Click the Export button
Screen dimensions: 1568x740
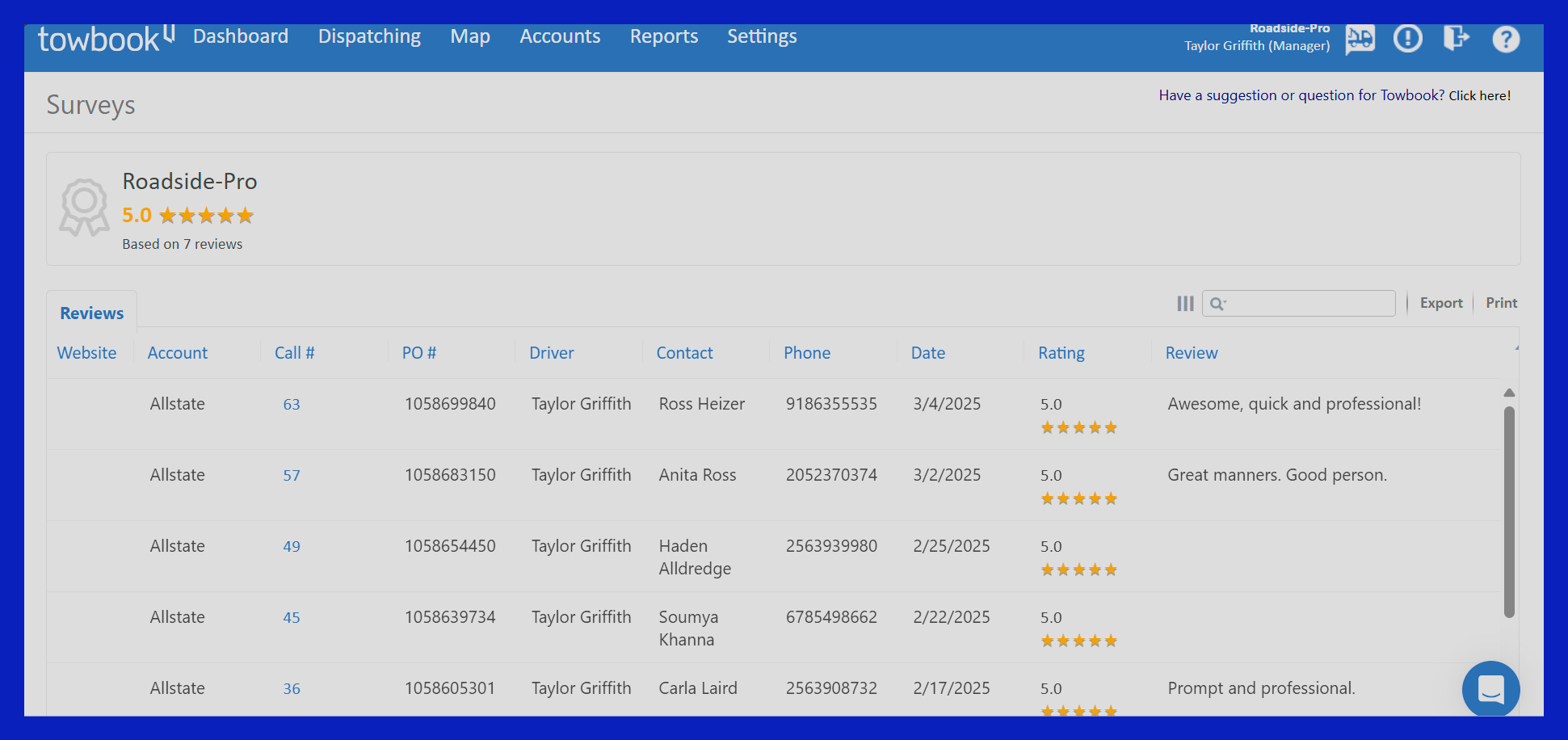(x=1441, y=303)
